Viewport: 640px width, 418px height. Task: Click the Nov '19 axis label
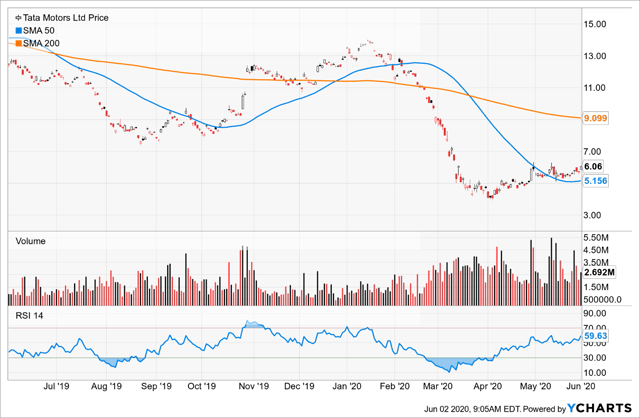click(x=253, y=386)
